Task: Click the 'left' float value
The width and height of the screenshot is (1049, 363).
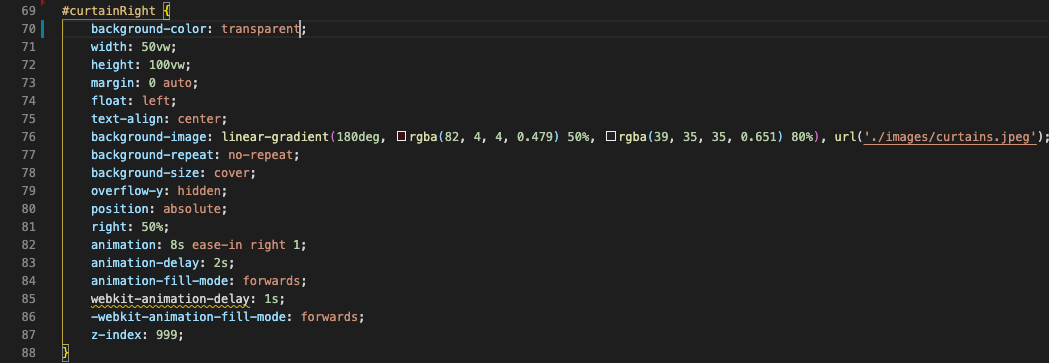Action: (157, 101)
